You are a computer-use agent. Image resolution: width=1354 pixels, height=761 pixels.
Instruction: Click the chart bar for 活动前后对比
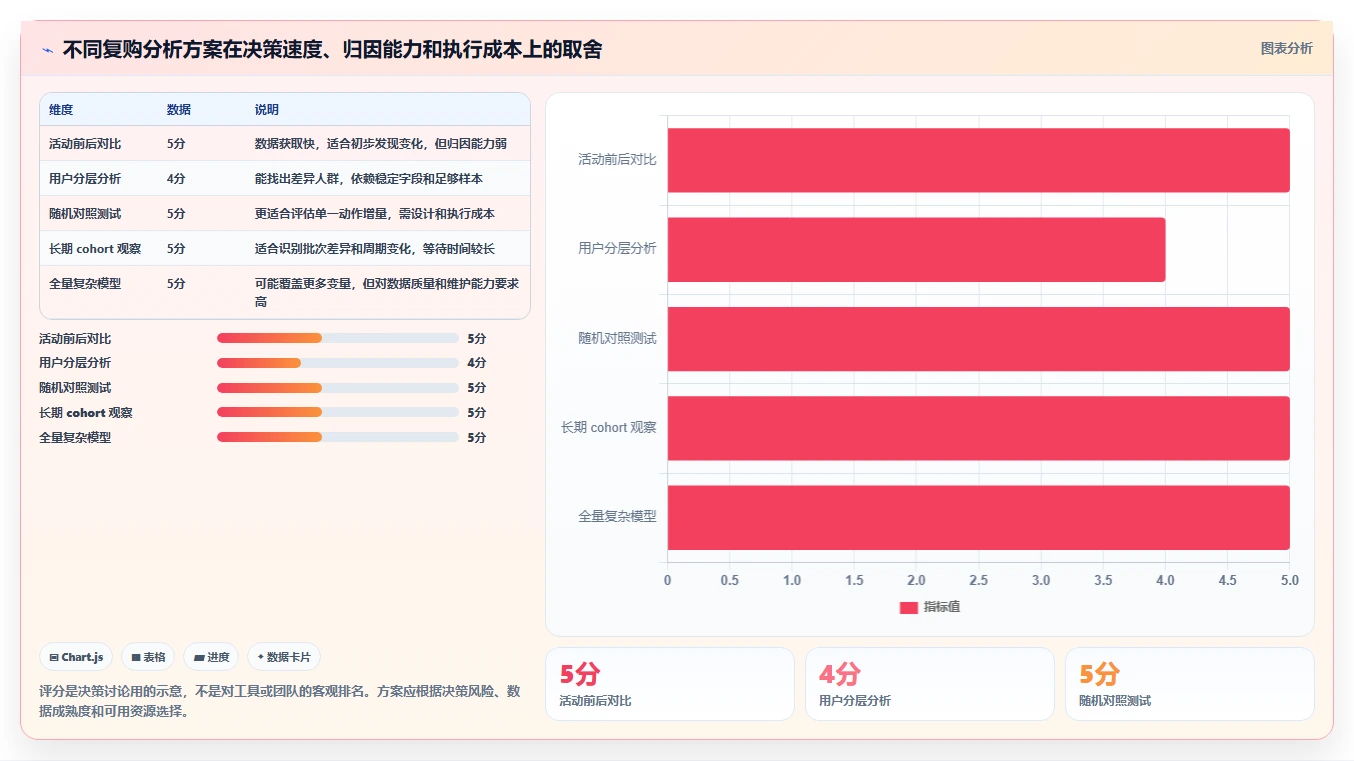(x=979, y=160)
